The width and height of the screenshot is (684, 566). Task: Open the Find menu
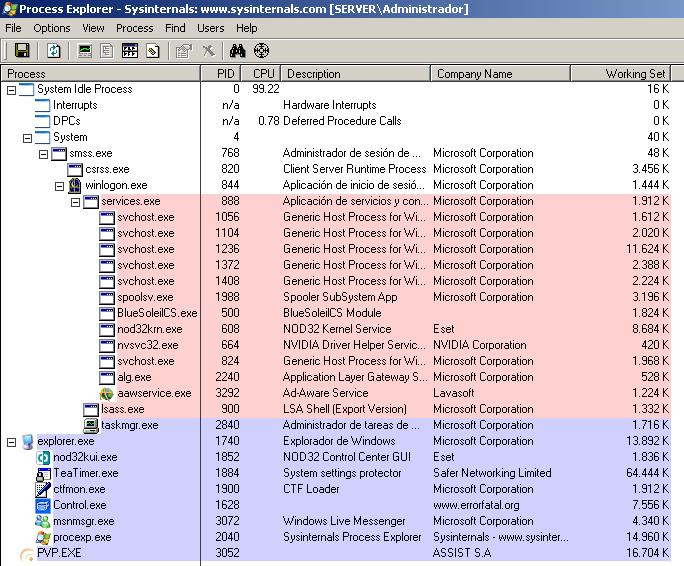(x=175, y=28)
